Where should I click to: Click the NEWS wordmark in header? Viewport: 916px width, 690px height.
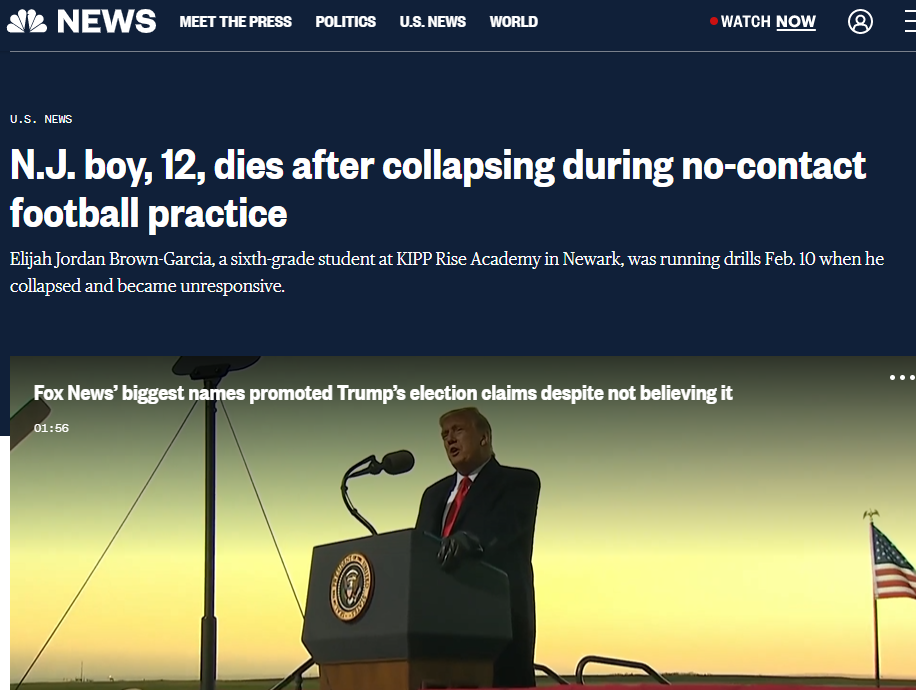106,22
